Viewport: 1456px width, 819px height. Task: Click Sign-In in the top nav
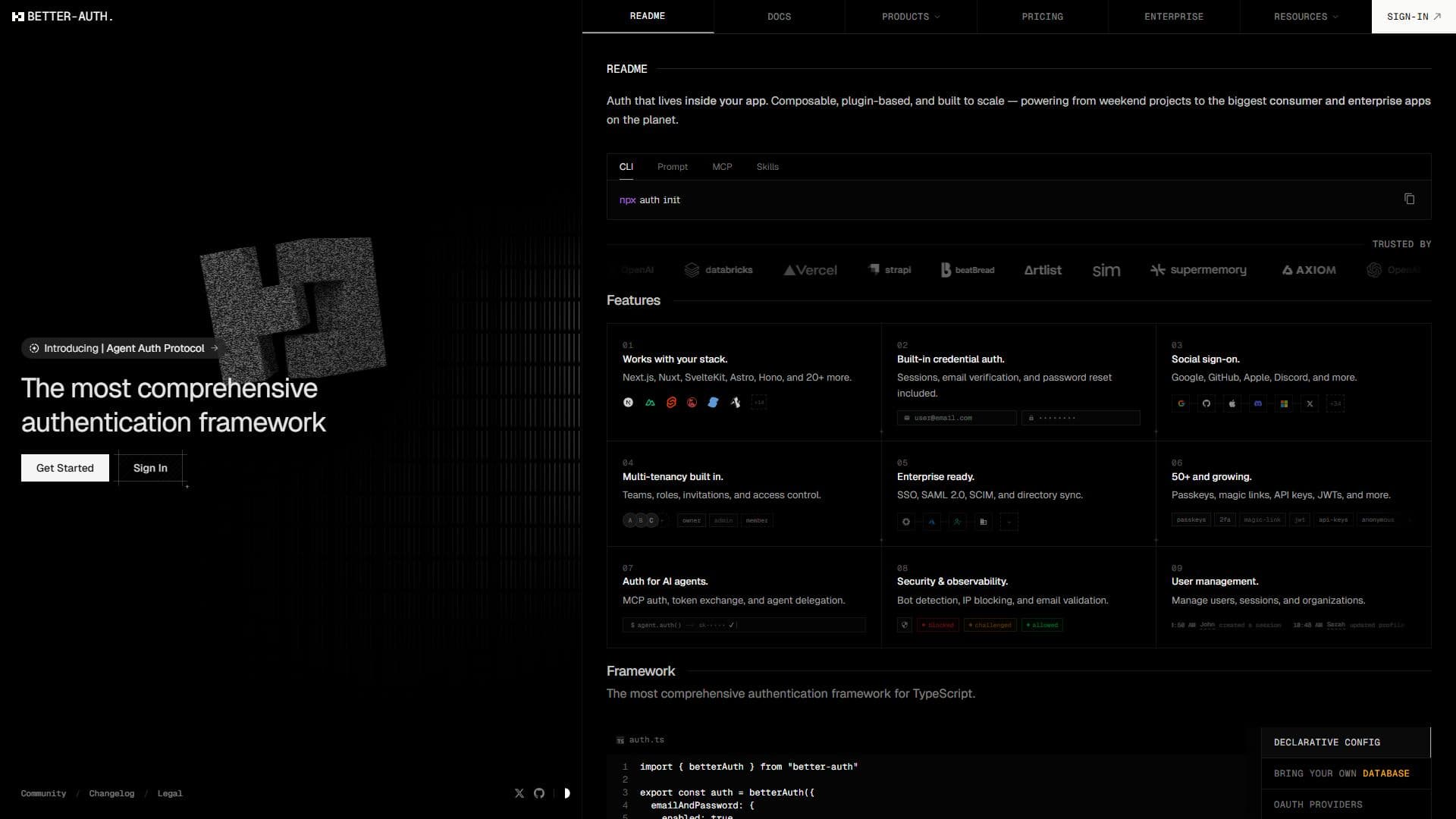[1414, 17]
